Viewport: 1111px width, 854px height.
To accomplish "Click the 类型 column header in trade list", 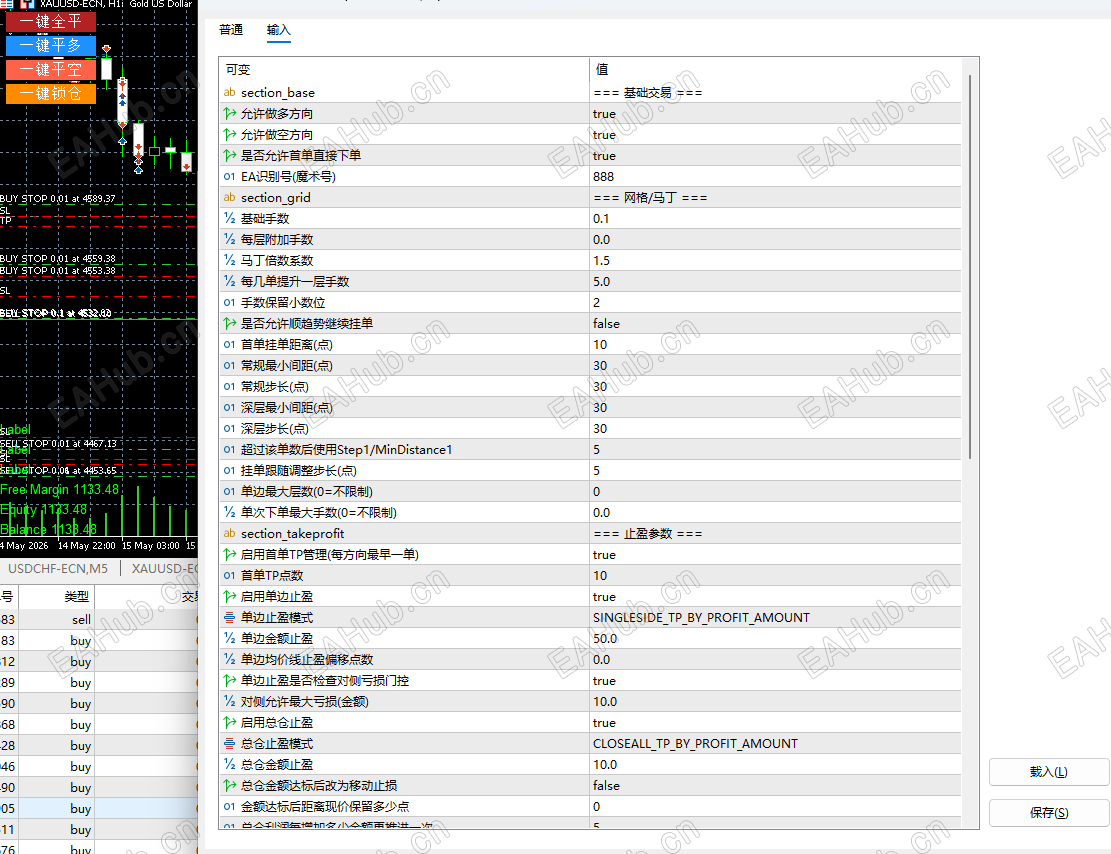I will point(77,597).
